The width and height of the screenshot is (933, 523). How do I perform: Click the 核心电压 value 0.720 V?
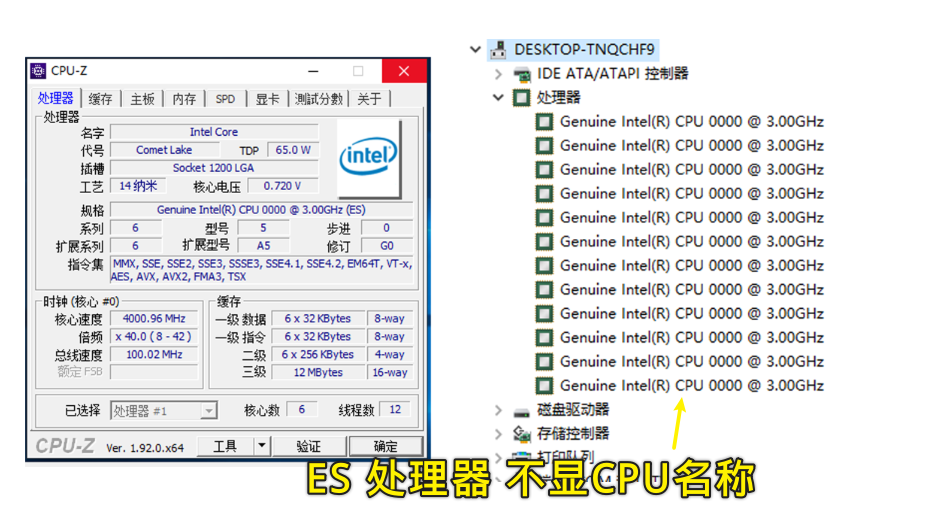tap(283, 186)
